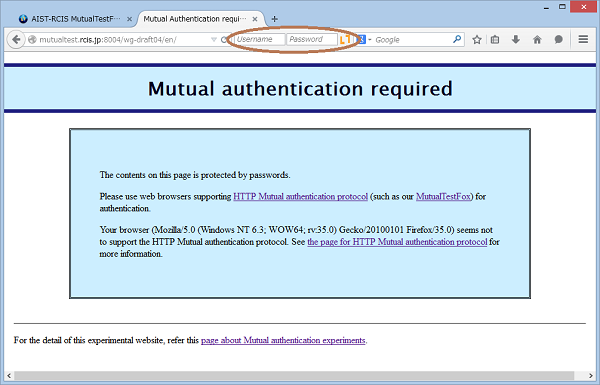Maximize the browser window
This screenshot has height=385, width=600.
(x=562, y=7)
